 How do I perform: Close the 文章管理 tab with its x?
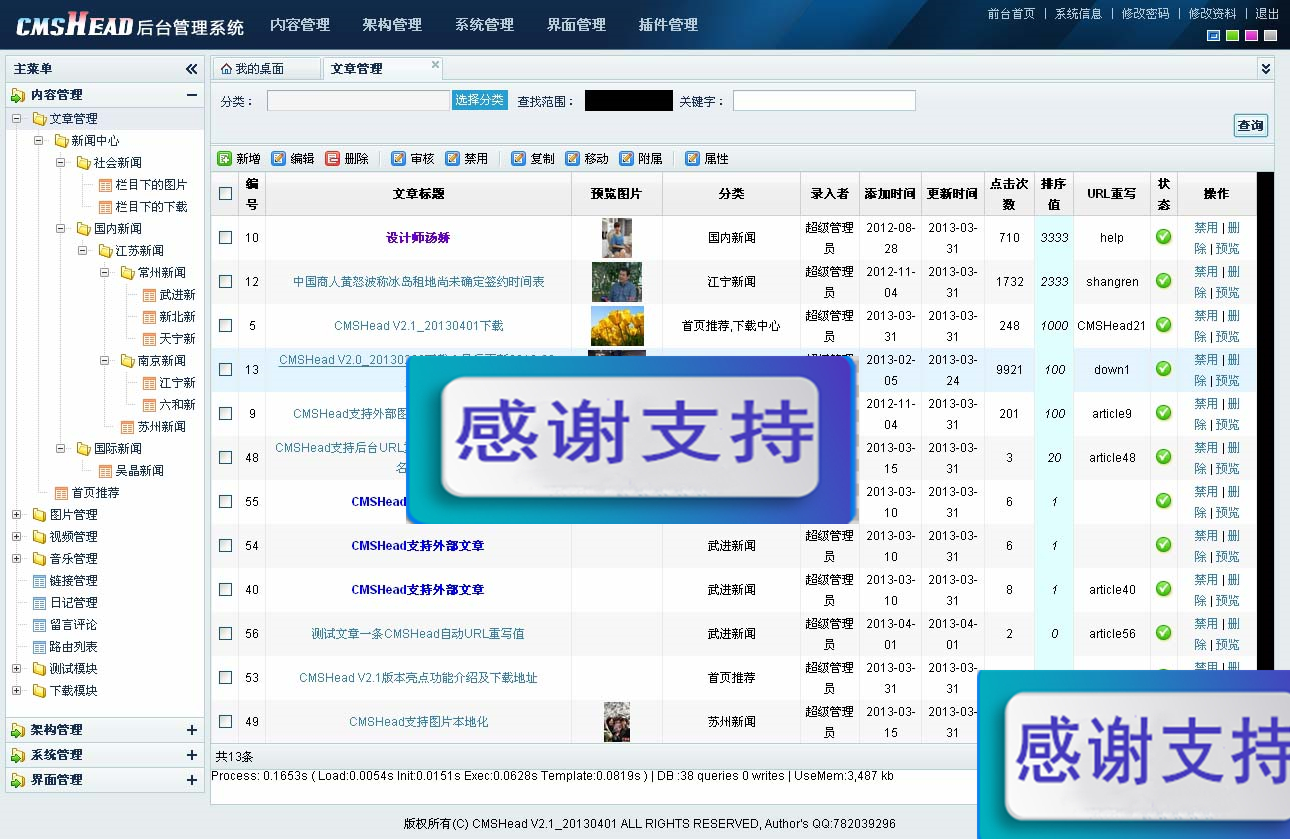(x=435, y=64)
